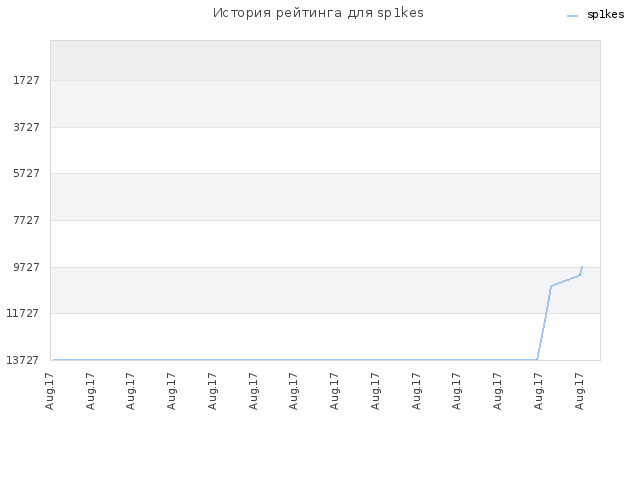Select the 9727 y-axis label
Image resolution: width=640 pixels, height=480 pixels.
(27, 267)
